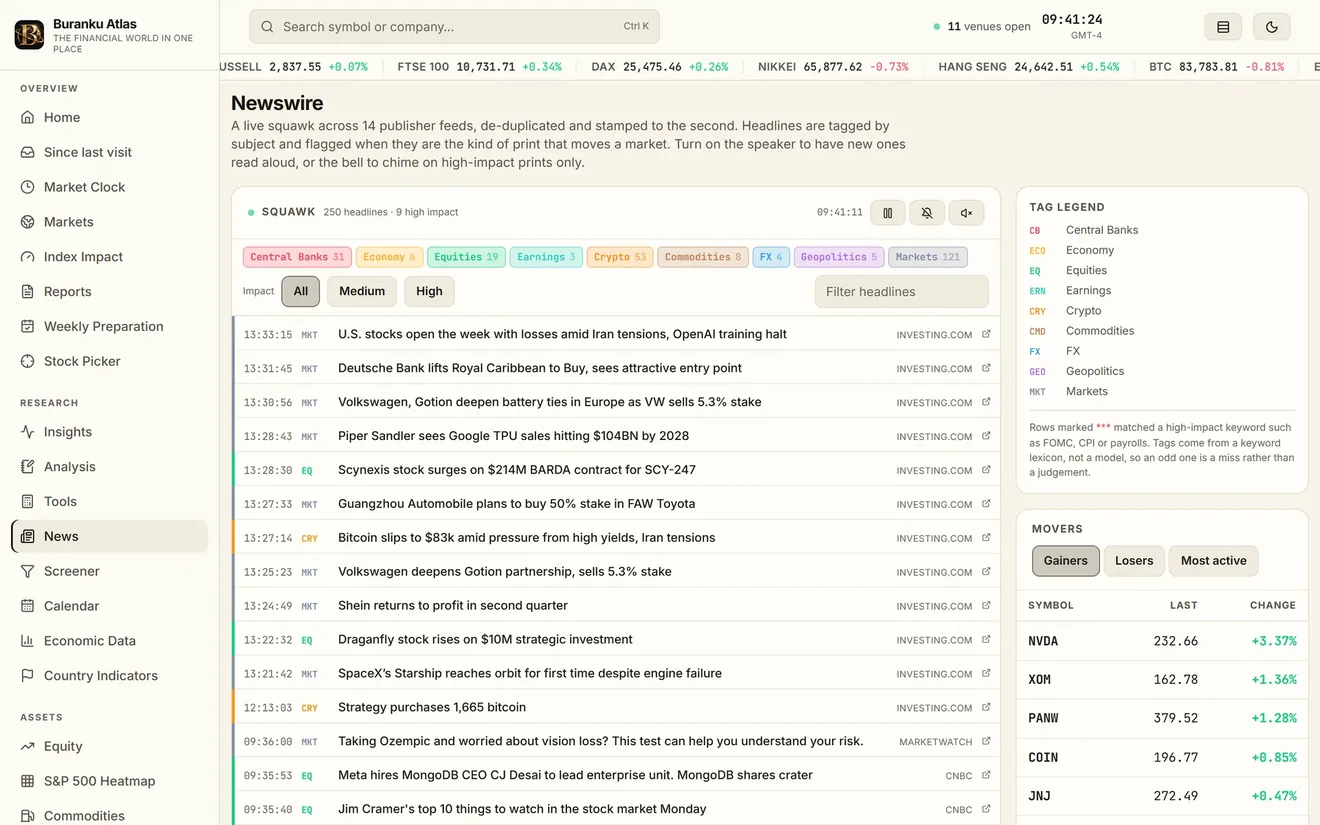Pause the squawk feed
Screen dimensions: 1320x825
coord(887,212)
